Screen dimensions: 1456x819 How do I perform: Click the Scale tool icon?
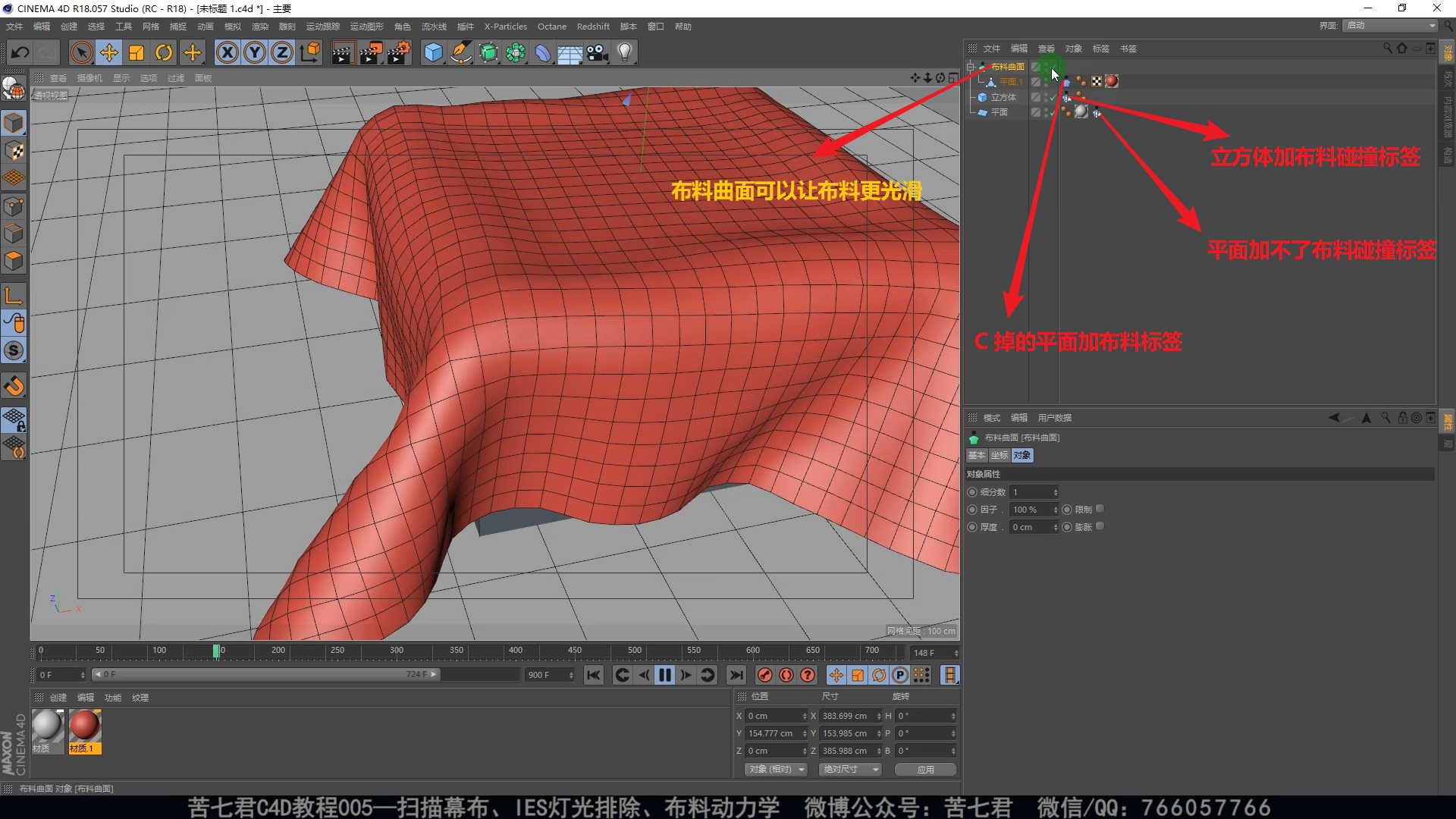pos(136,52)
